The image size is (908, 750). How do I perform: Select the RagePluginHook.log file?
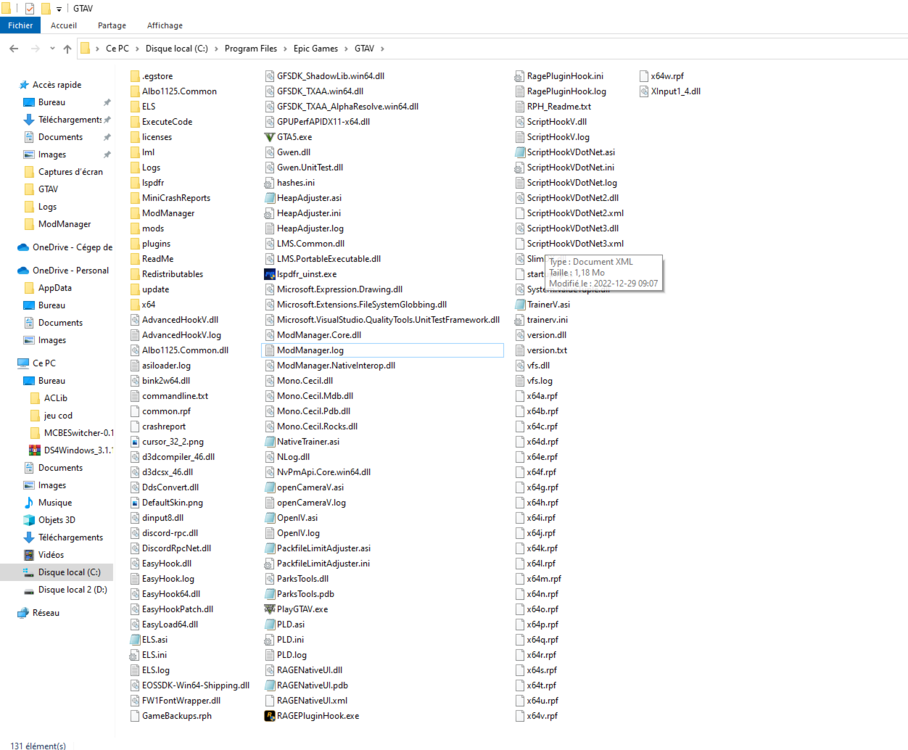pos(561,92)
